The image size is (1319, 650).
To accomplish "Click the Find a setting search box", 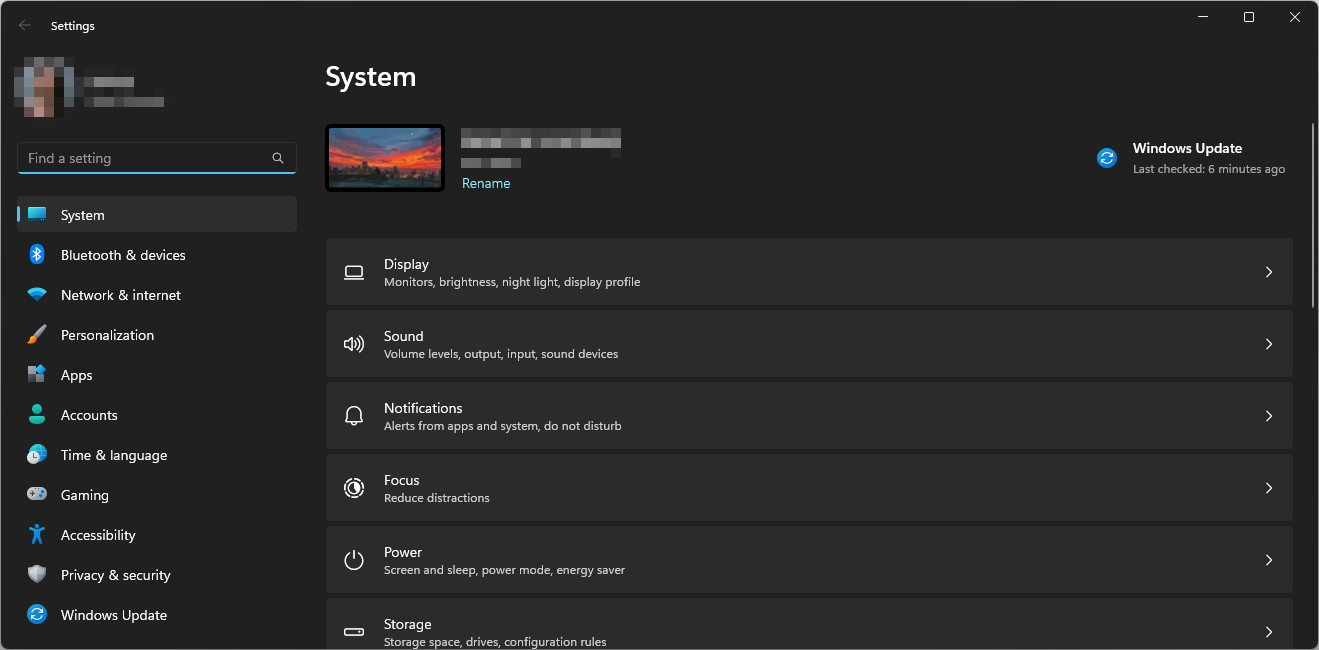I will coord(145,158).
